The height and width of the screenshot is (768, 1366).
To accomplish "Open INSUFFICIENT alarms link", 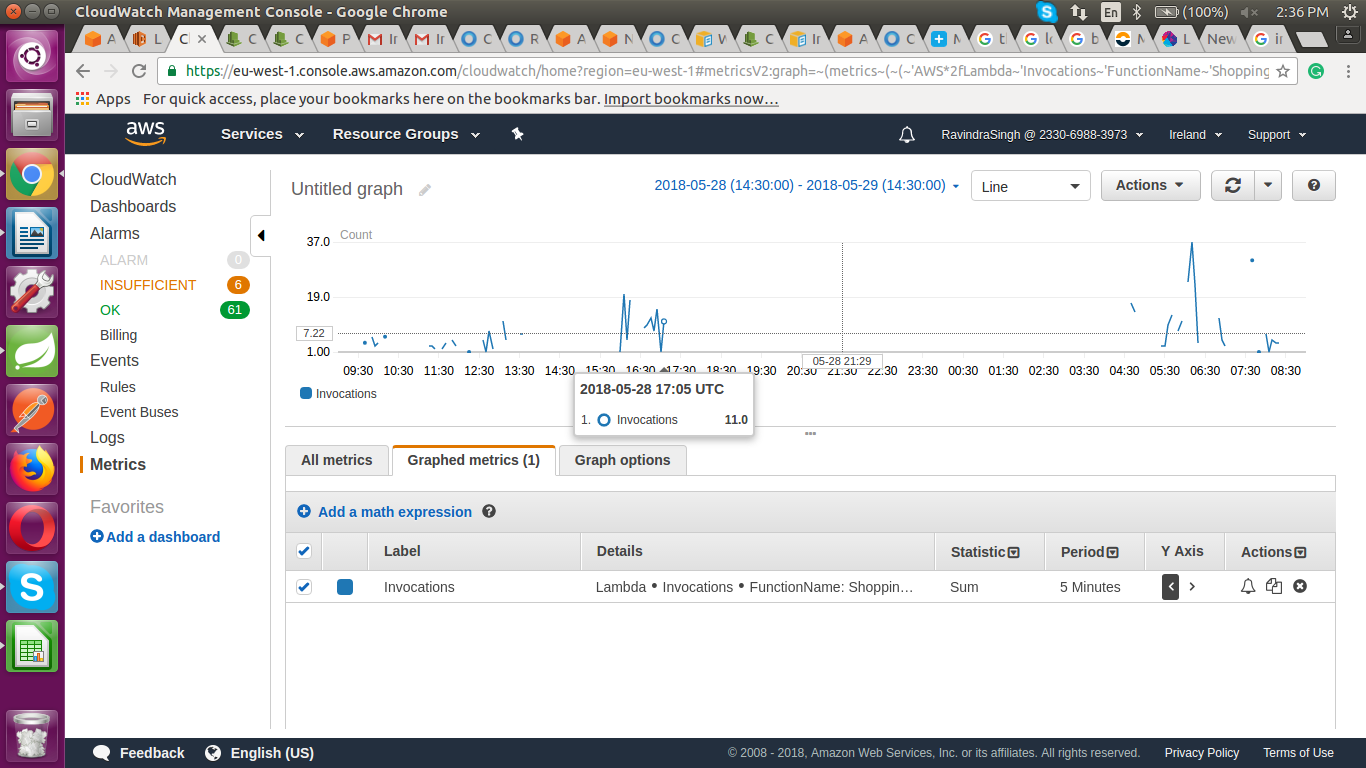I will pyautogui.click(x=148, y=285).
